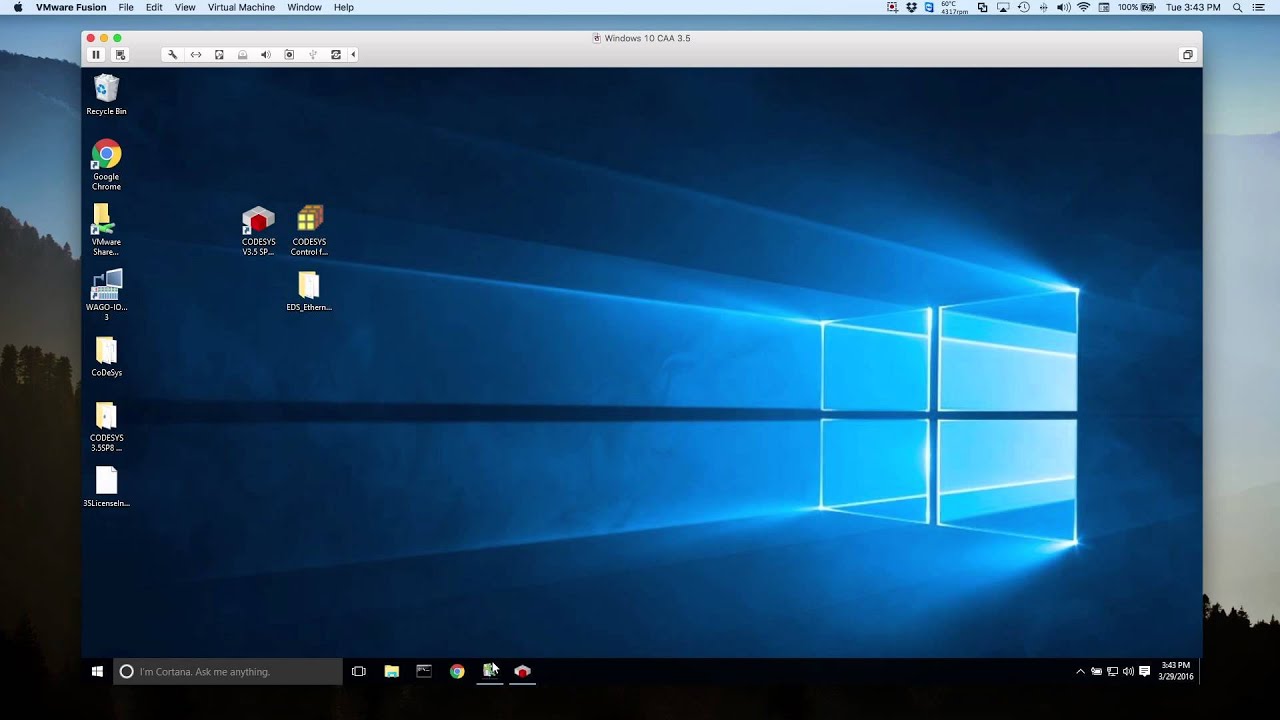Select the WAGO-IO desktop shortcut
This screenshot has height=720, width=1280.
pyautogui.click(x=106, y=295)
